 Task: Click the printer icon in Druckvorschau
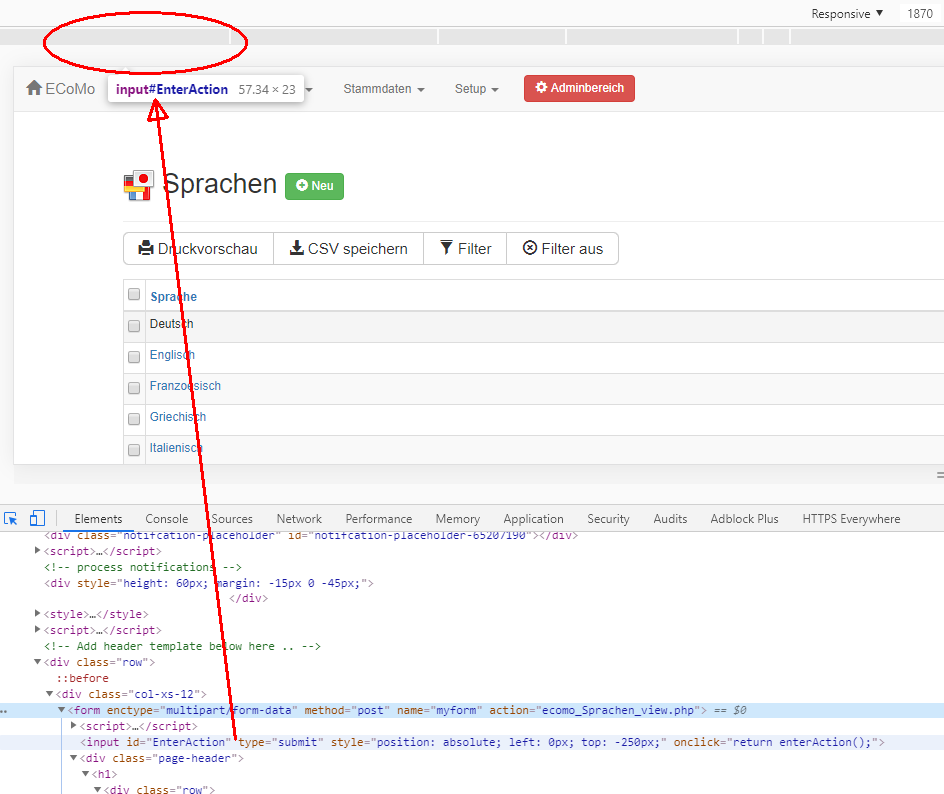[x=146, y=248]
